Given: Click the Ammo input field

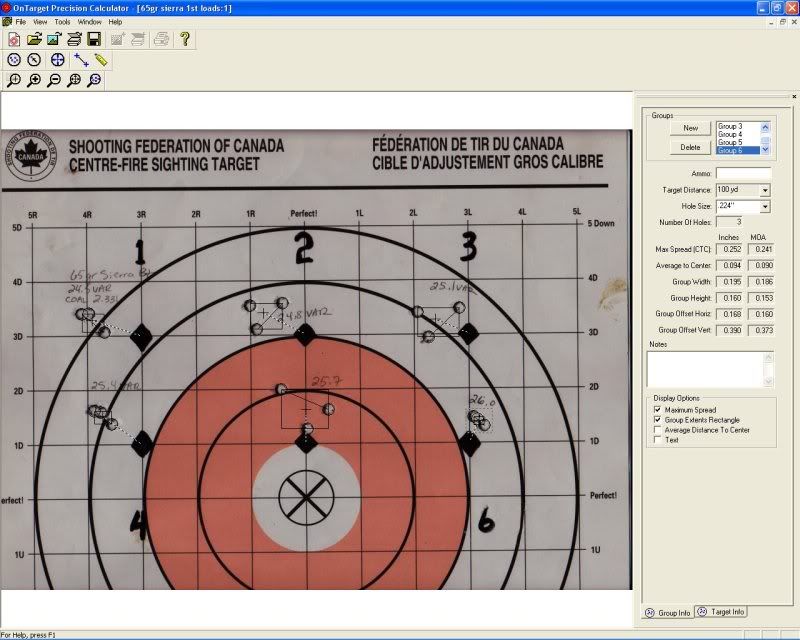Looking at the screenshot, I should (x=743, y=174).
